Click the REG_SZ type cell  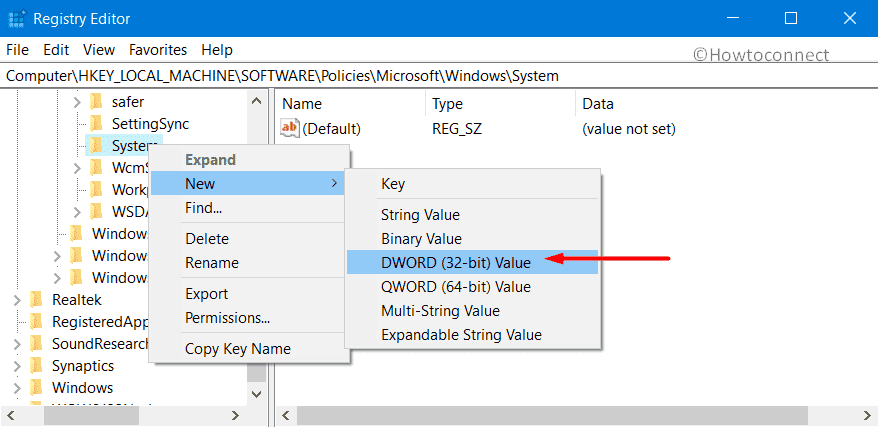[x=457, y=129]
